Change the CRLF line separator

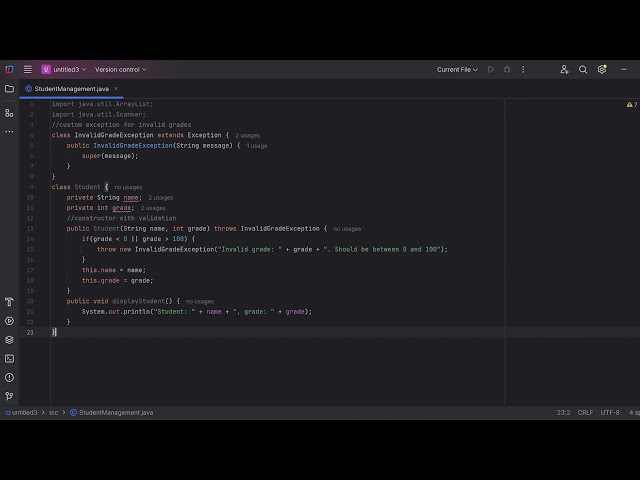tap(585, 413)
